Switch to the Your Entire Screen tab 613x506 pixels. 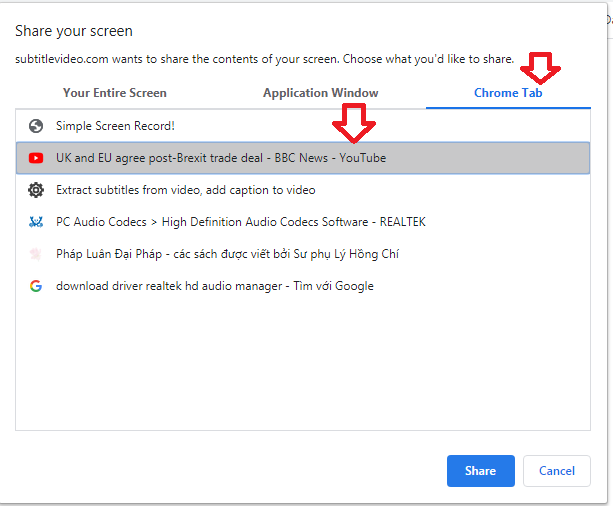click(x=115, y=93)
